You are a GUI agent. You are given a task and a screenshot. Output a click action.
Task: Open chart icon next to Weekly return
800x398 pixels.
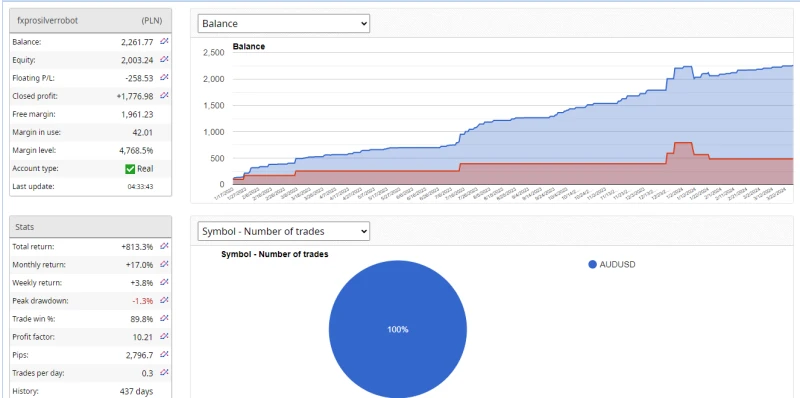click(164, 282)
